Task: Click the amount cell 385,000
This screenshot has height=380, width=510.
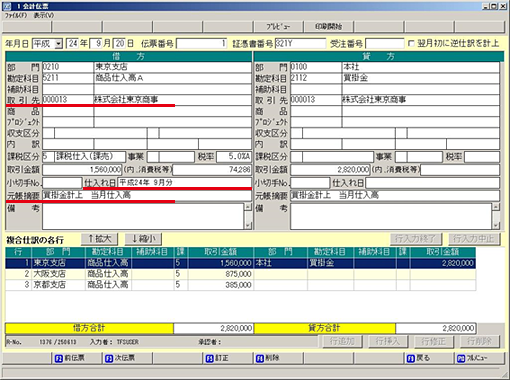Action: tap(221, 285)
